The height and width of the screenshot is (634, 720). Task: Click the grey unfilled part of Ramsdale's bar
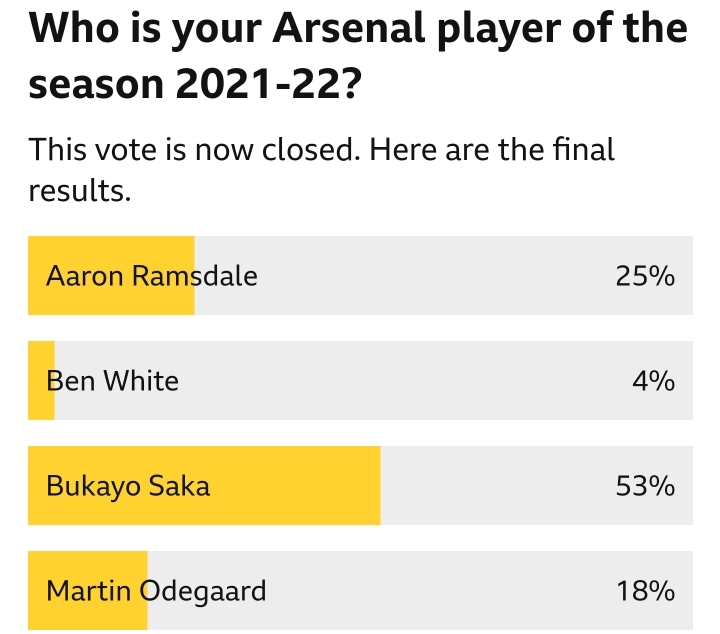(x=444, y=275)
